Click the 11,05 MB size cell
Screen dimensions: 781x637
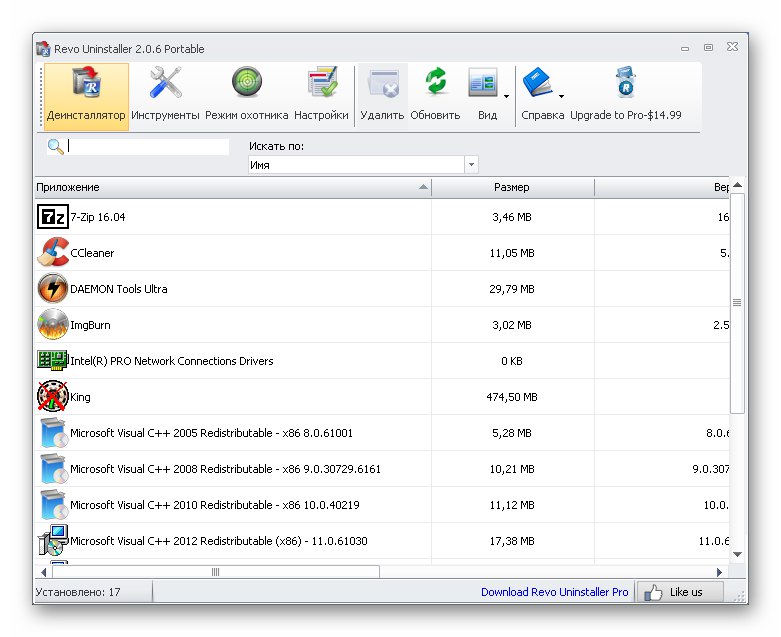(512, 253)
